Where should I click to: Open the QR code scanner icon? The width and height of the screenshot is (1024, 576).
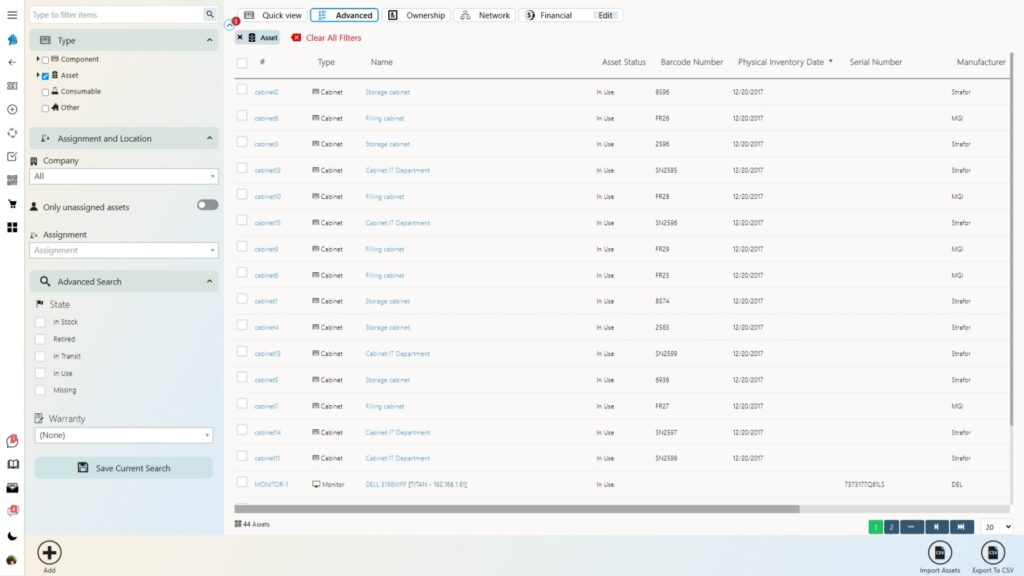click(12, 180)
